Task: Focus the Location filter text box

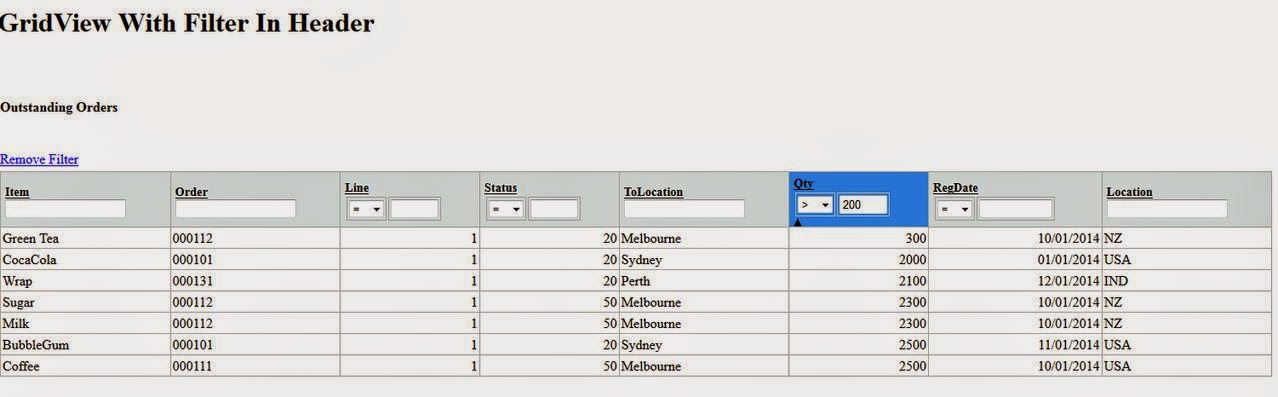Action: [x=1167, y=209]
